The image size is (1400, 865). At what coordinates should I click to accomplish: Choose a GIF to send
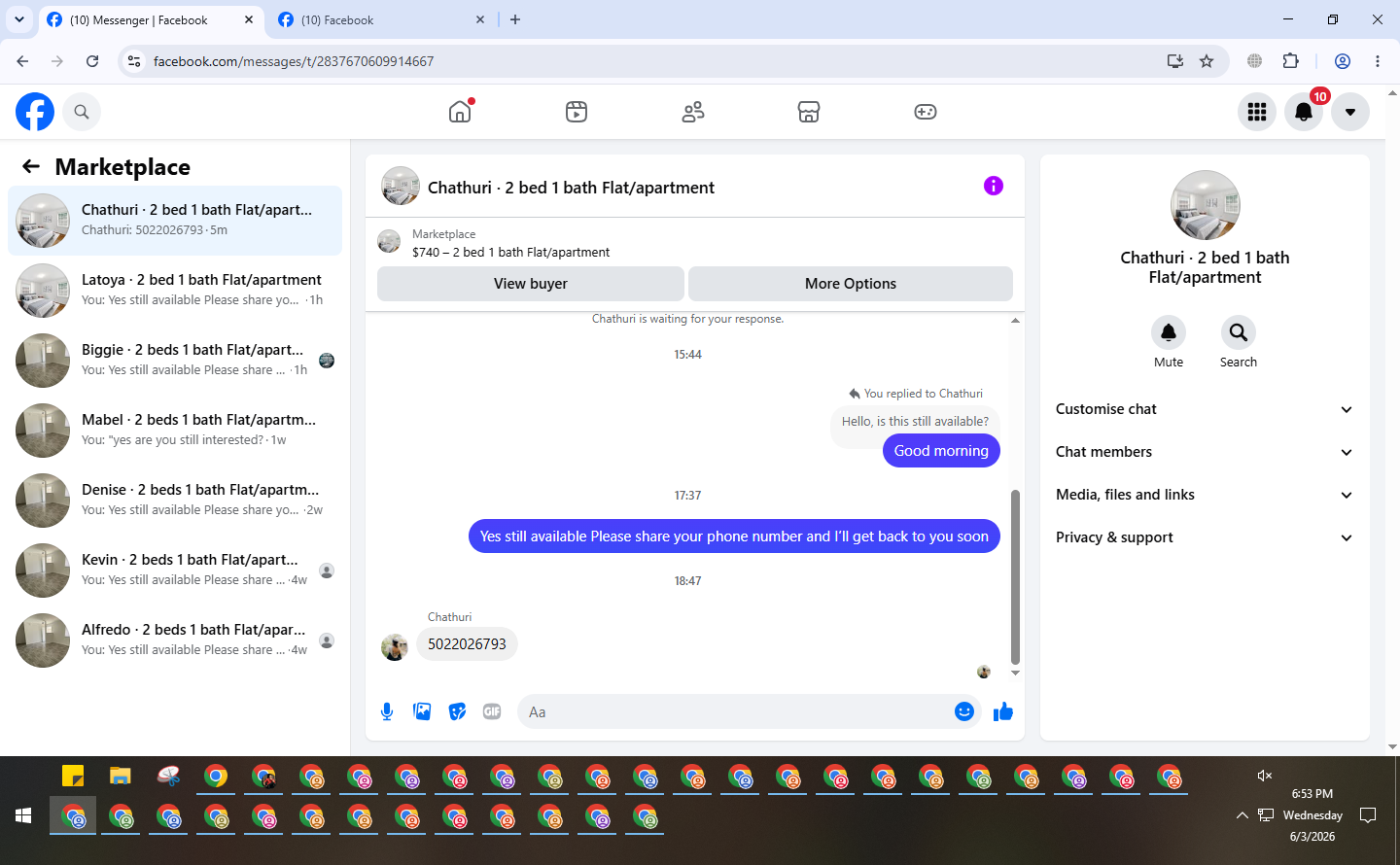492,711
